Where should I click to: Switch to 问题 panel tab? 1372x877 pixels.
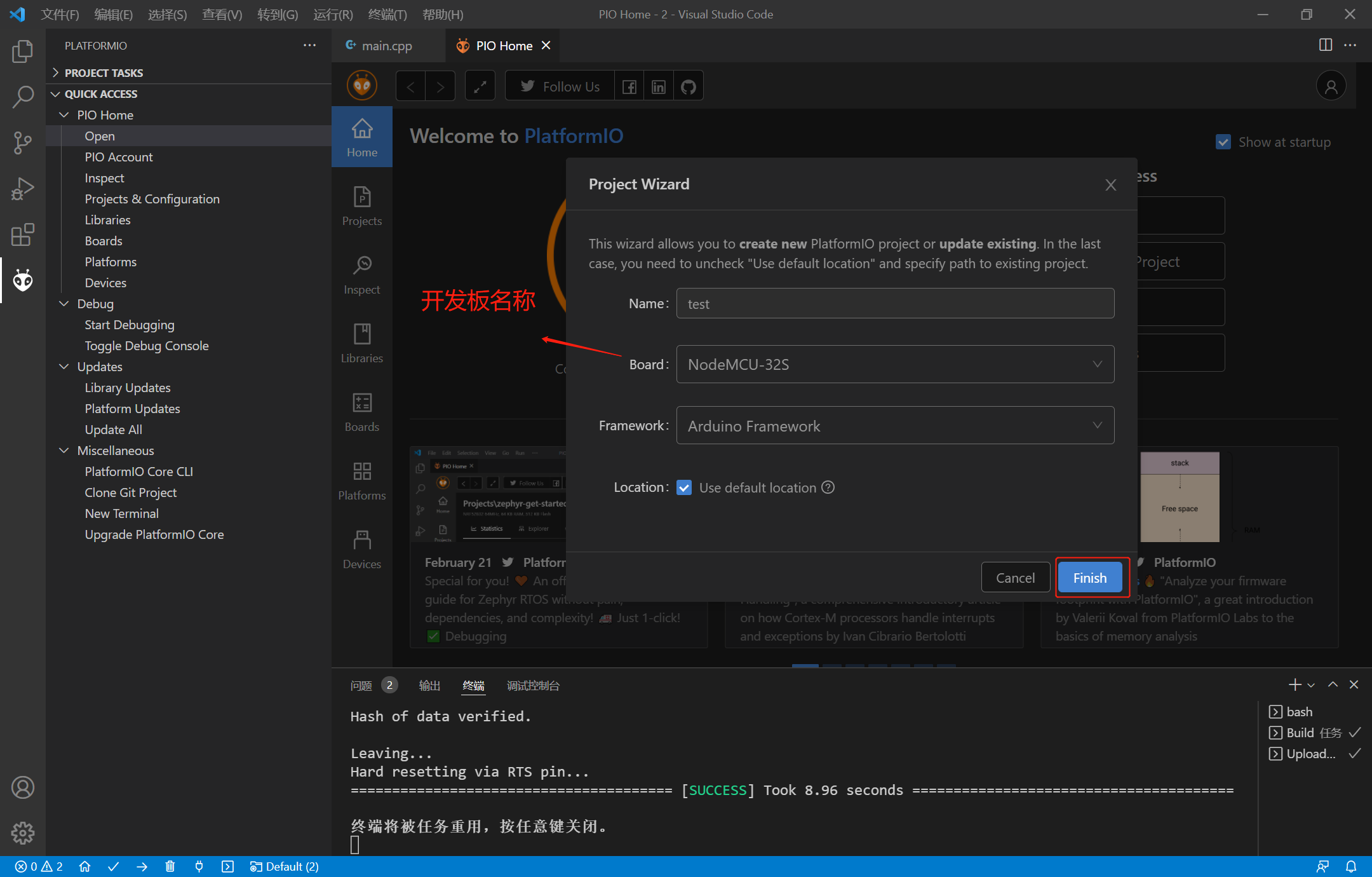tap(361, 686)
